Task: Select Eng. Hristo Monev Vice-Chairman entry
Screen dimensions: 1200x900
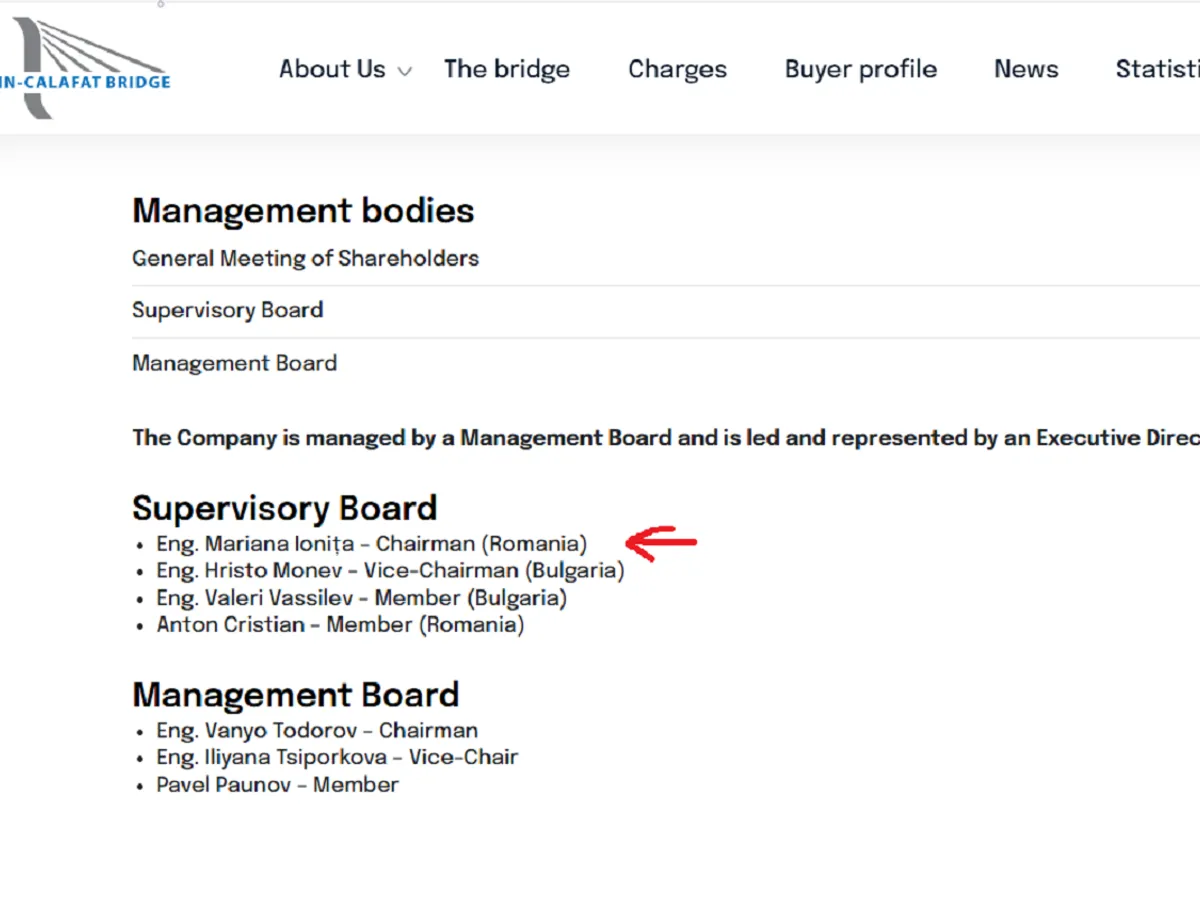Action: tap(390, 571)
